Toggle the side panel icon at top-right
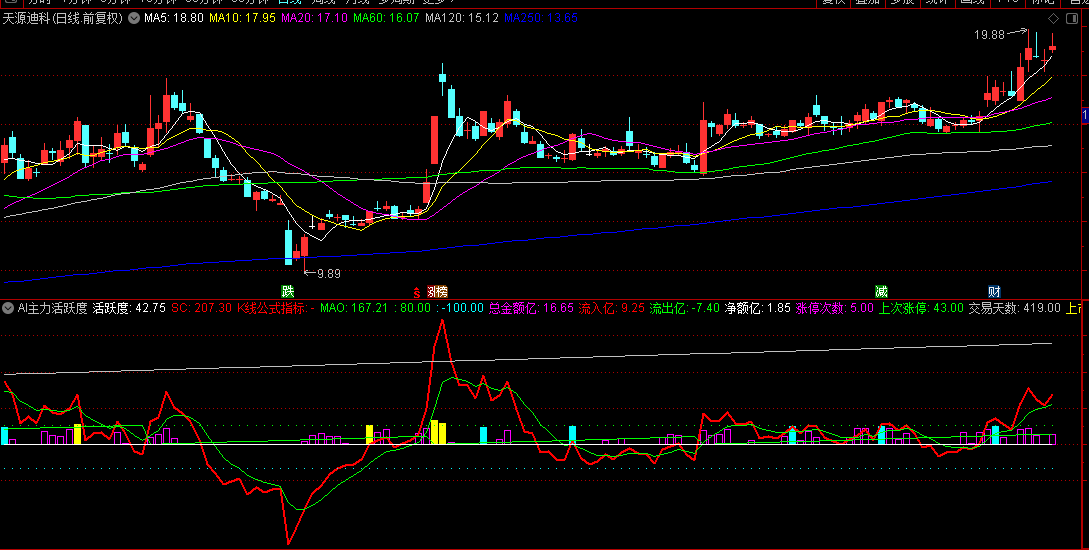This screenshot has width=1089, height=550. click(x=1072, y=19)
